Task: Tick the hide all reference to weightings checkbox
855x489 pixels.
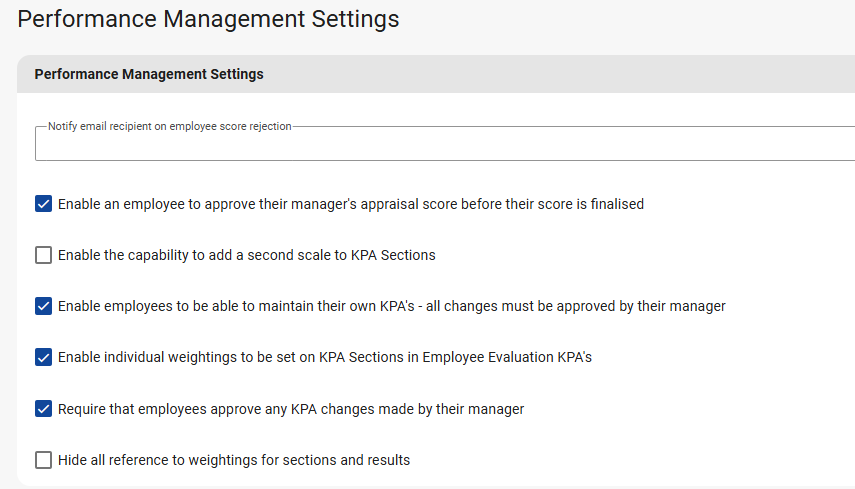Action: click(43, 460)
